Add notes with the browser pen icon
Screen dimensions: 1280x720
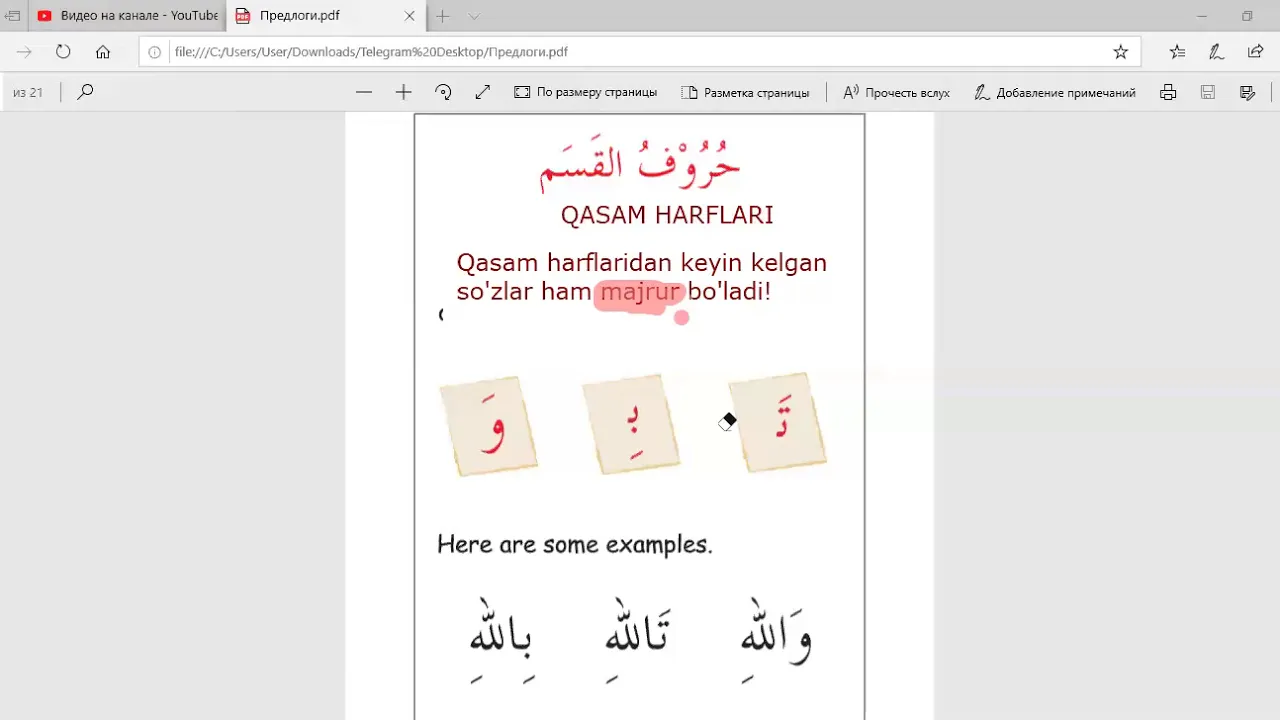click(1216, 52)
